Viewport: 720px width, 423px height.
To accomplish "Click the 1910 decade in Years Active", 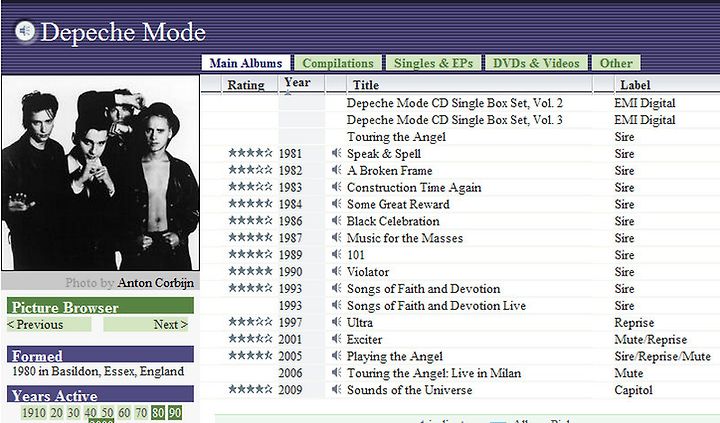I will 34,412.
